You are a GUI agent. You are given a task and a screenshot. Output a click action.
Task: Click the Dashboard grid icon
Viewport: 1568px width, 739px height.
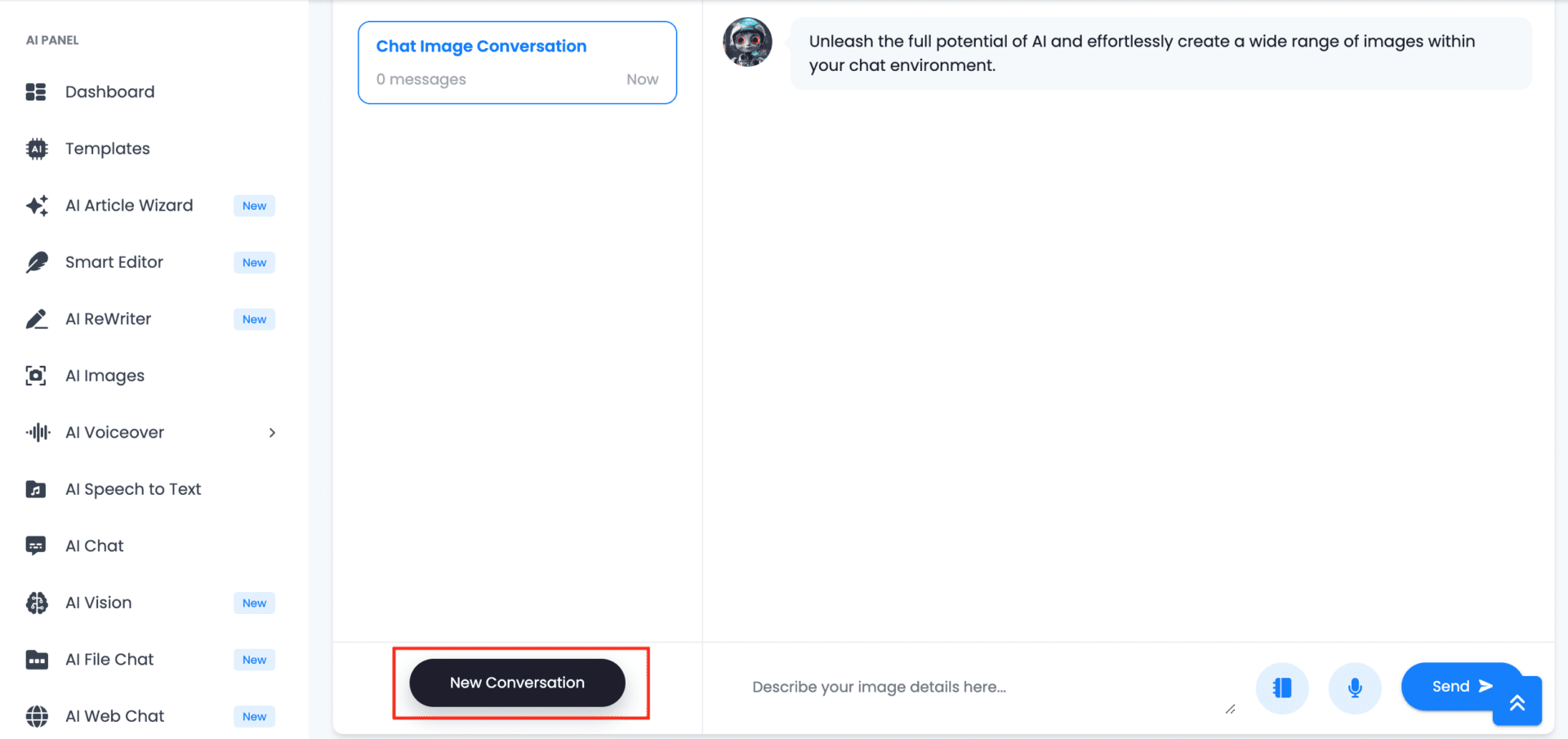(36, 92)
